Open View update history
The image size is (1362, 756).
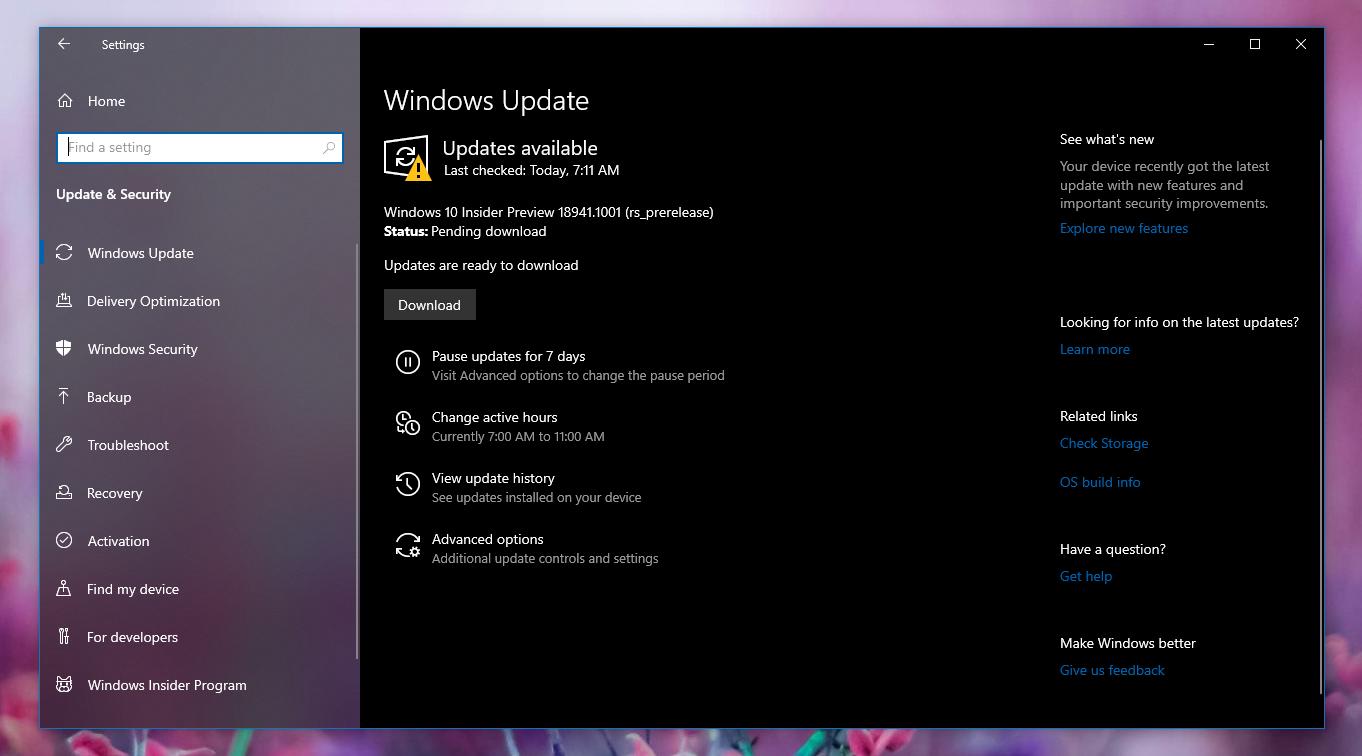click(493, 478)
